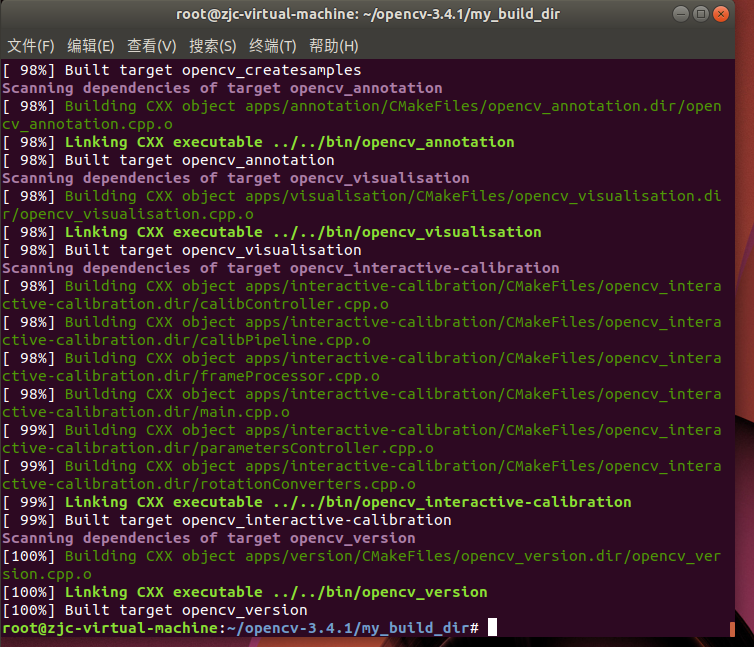The width and height of the screenshot is (754, 647).
Task: Click the text 'cv_annotation.cpp.o'
Action: pos(88,124)
